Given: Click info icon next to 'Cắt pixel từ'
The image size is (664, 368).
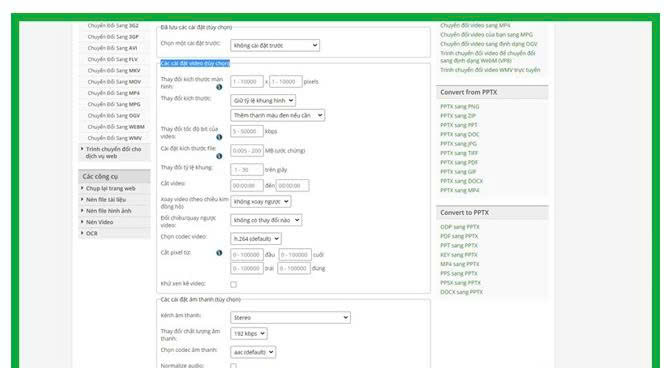Looking at the screenshot, I should pyautogui.click(x=219, y=253).
